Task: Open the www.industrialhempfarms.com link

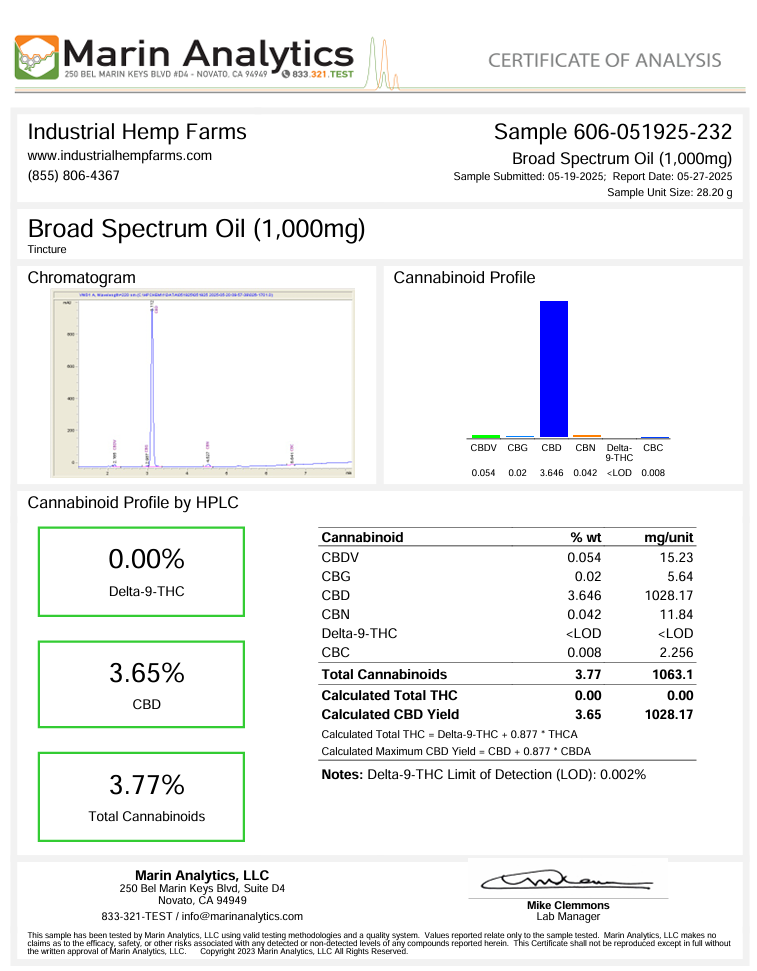Action: (120, 155)
